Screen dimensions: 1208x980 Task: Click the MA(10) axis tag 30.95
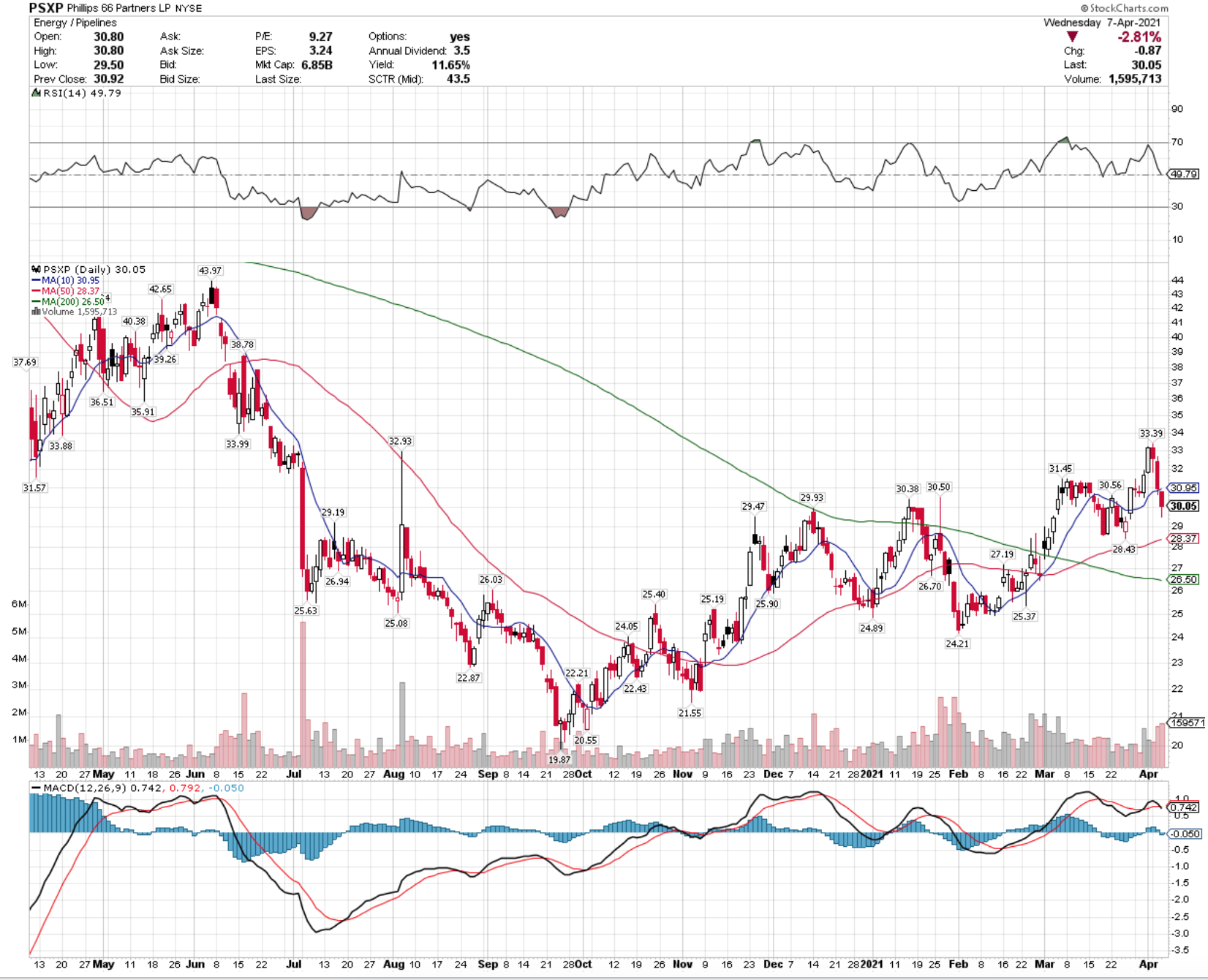[1183, 488]
